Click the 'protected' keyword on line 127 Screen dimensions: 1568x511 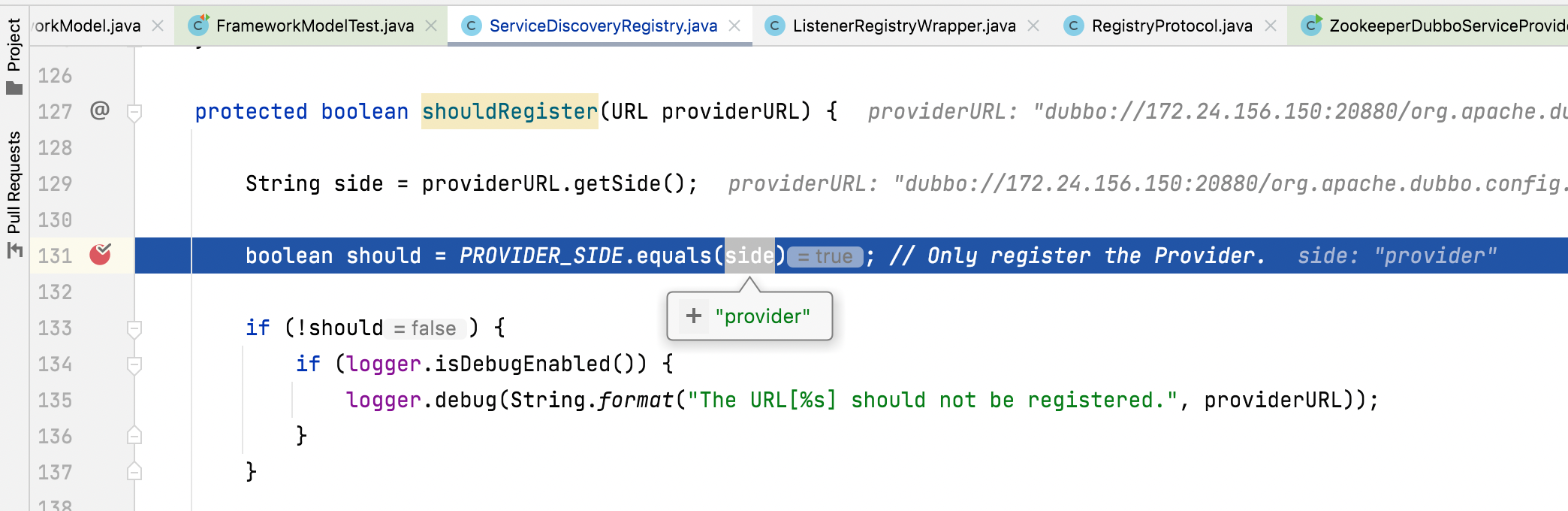[251, 111]
